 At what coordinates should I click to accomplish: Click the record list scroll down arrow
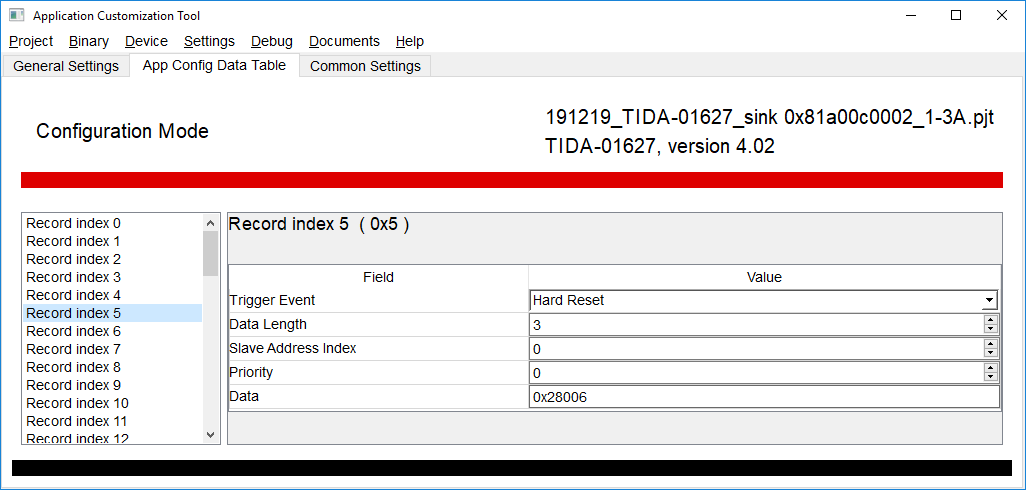210,434
